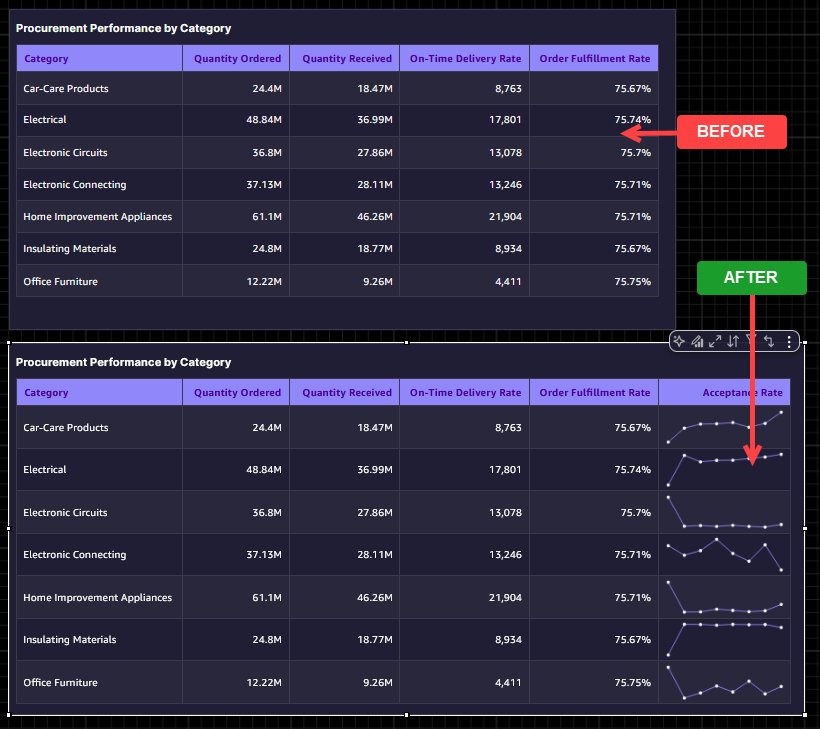Select the upper table's Procurement Performance by Category title
Screen dimensions: 820x729
pyautogui.click(x=123, y=28)
